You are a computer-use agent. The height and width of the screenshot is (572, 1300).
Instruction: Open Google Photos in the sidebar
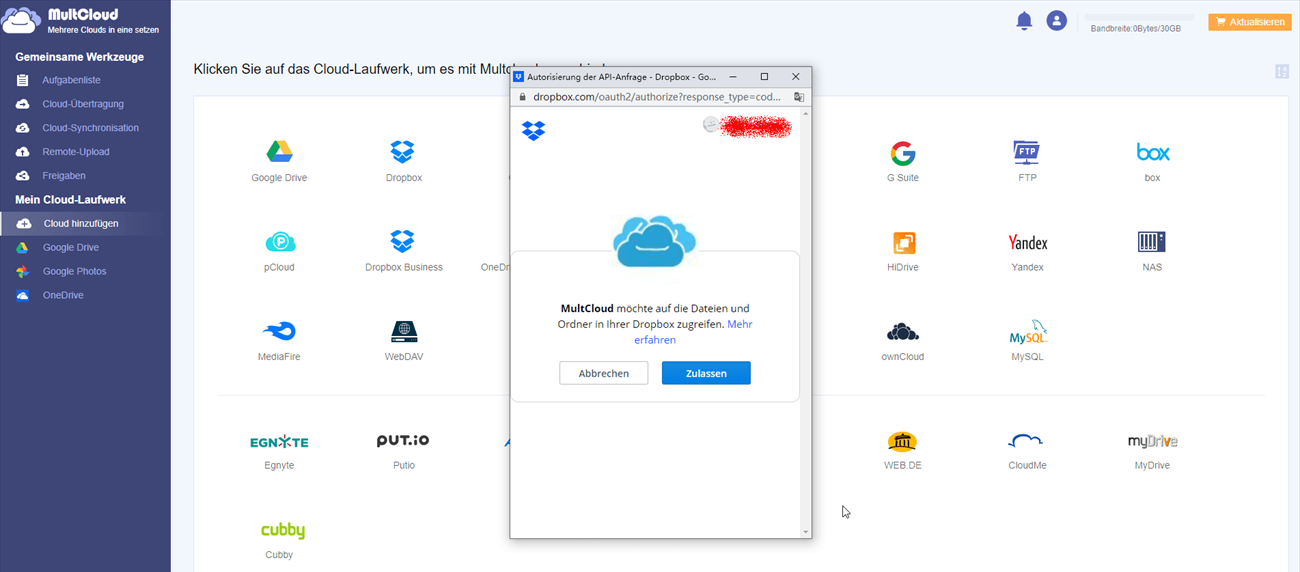tap(74, 272)
